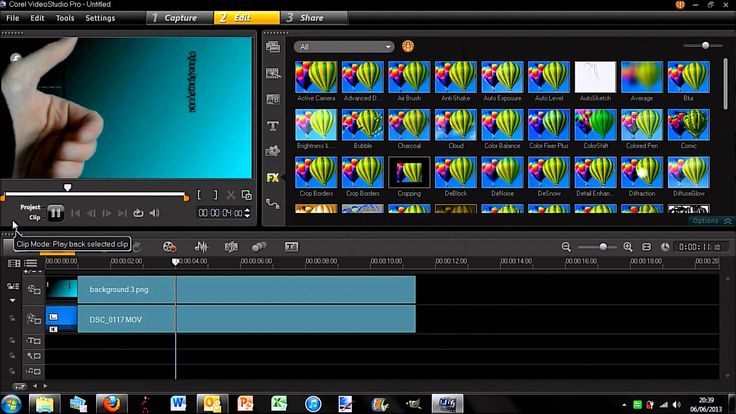Click the Mark-in bracket button

[199, 195]
